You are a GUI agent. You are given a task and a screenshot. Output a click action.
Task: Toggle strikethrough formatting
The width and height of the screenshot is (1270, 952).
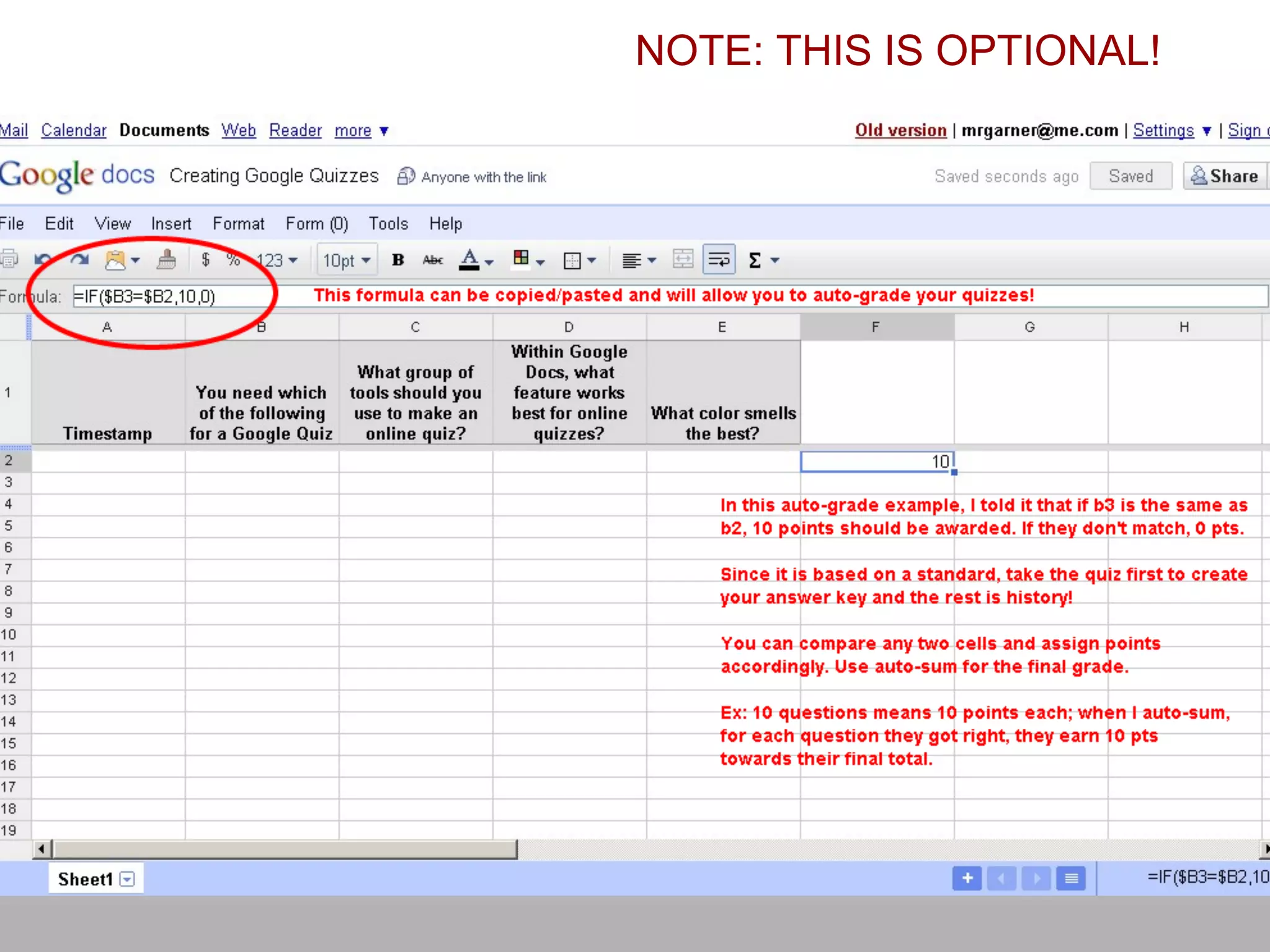432,260
